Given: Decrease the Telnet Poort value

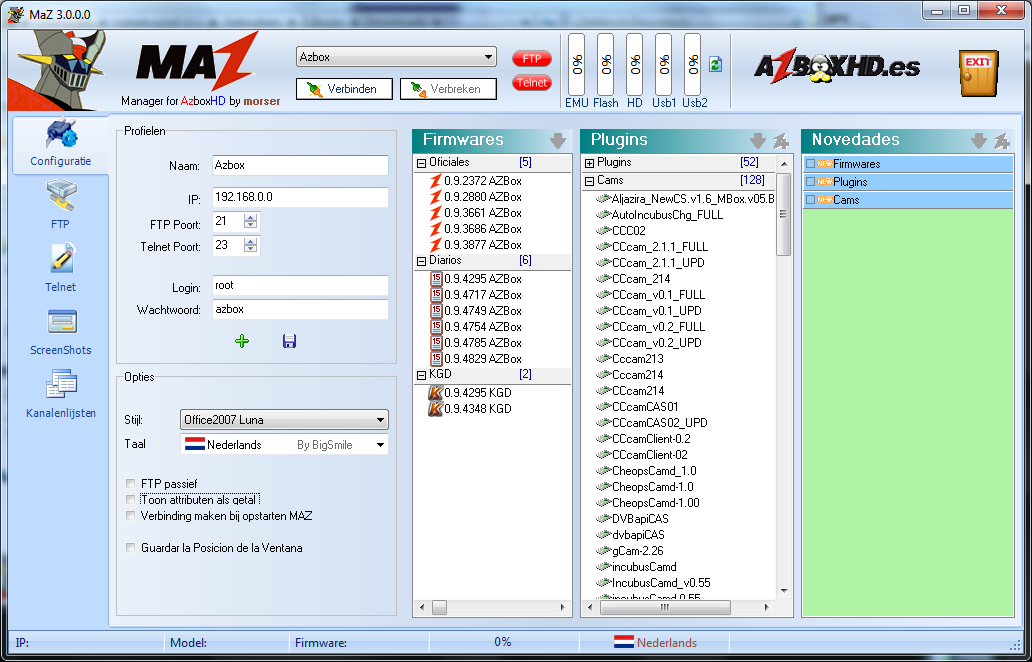Looking at the screenshot, I should pyautogui.click(x=250, y=249).
